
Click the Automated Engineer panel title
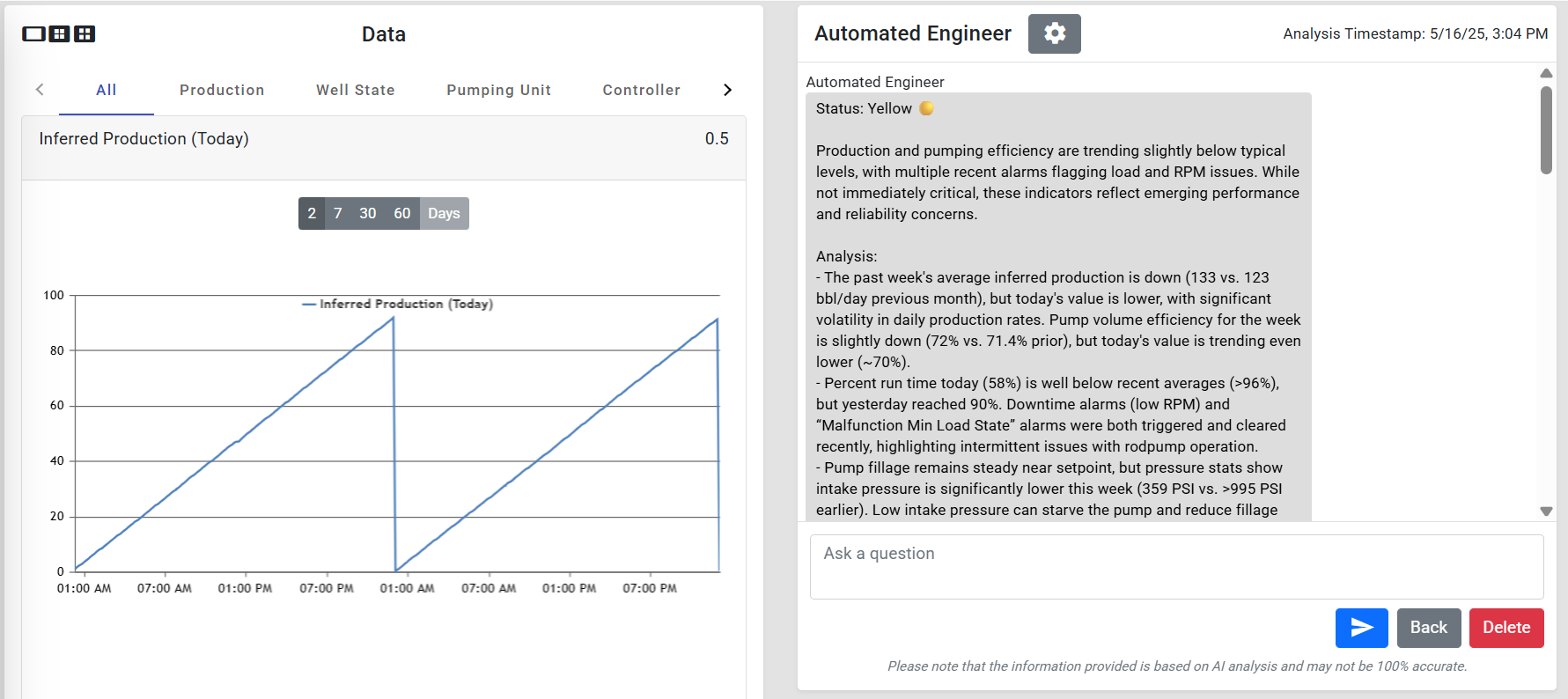pyautogui.click(x=913, y=33)
